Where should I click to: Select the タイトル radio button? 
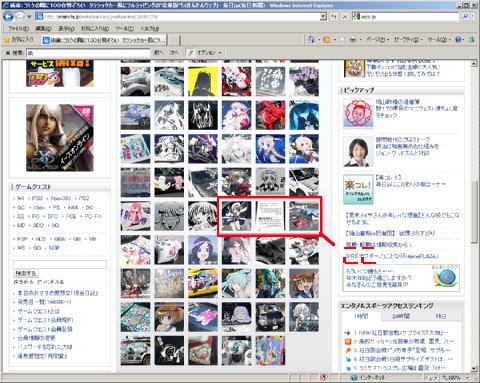(x=15, y=282)
